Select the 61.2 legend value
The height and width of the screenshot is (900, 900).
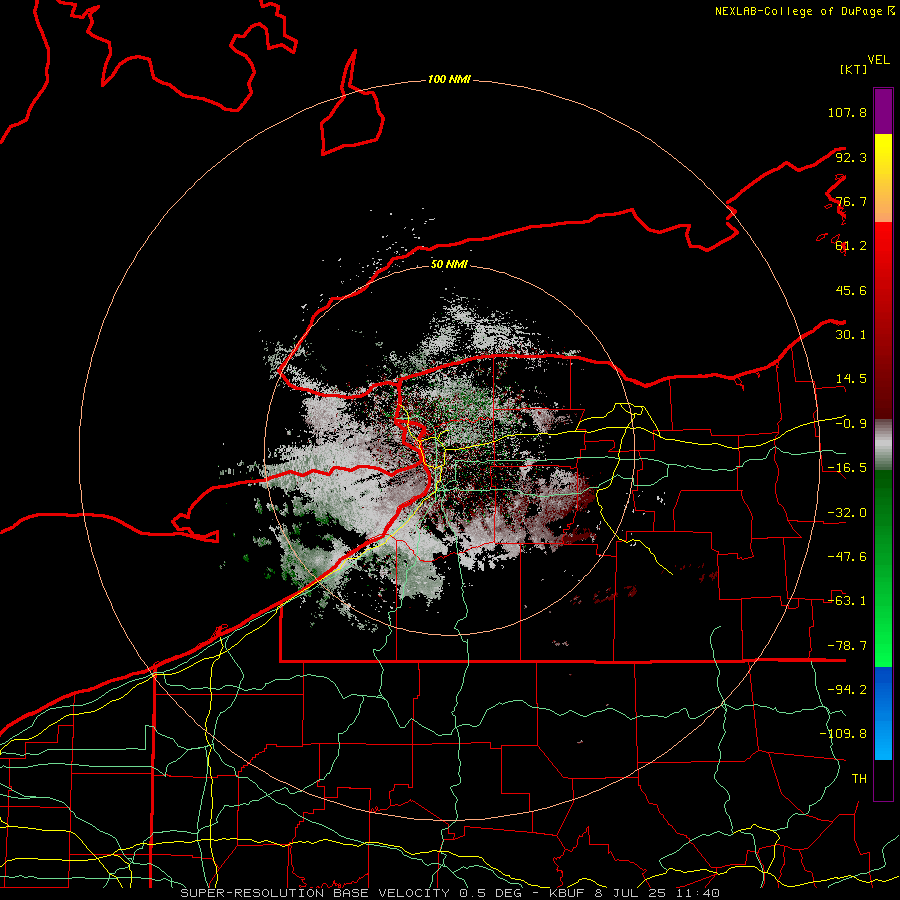[x=851, y=246]
